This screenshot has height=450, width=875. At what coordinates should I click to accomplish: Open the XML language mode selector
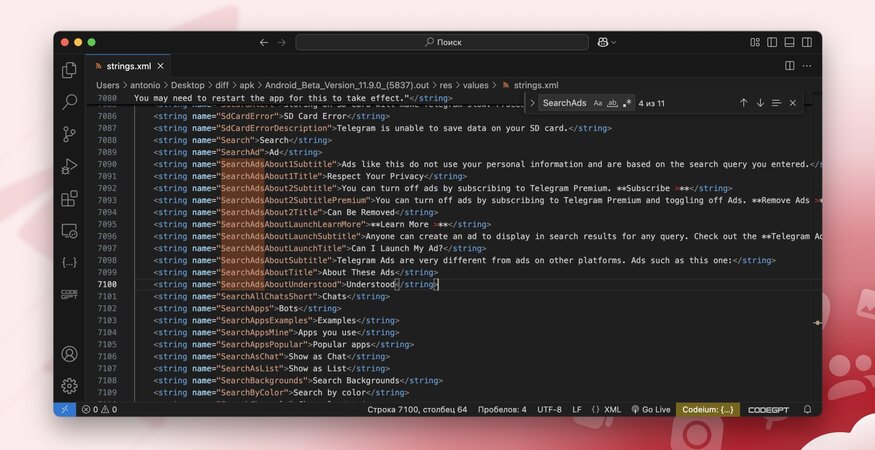coord(607,409)
